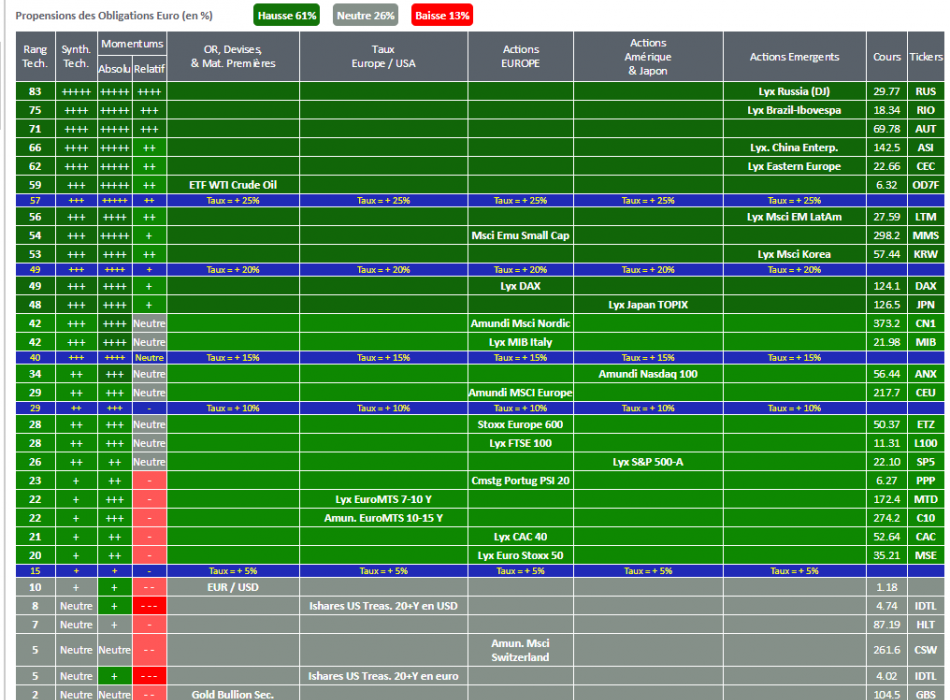Screen dimensions: 950x700
Task: Select "Ishares US Treas. 20+Y en USD" cell
Action: click(x=384, y=607)
